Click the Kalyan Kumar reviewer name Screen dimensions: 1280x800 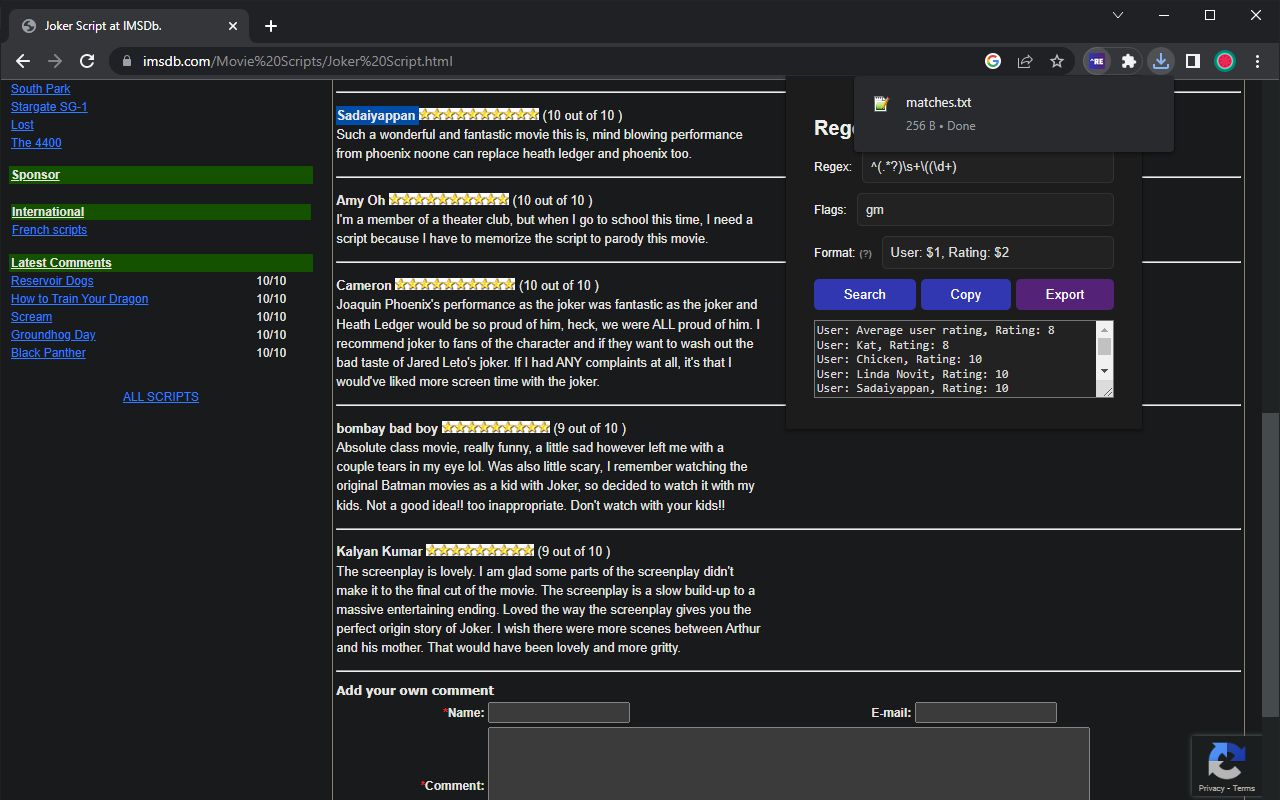379,551
